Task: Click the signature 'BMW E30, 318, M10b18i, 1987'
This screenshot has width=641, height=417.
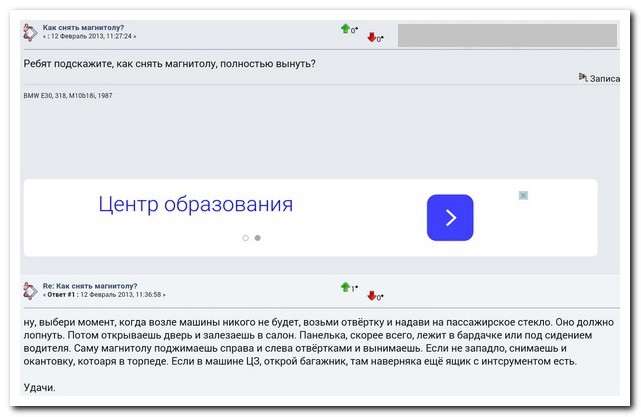Action: coord(69,95)
